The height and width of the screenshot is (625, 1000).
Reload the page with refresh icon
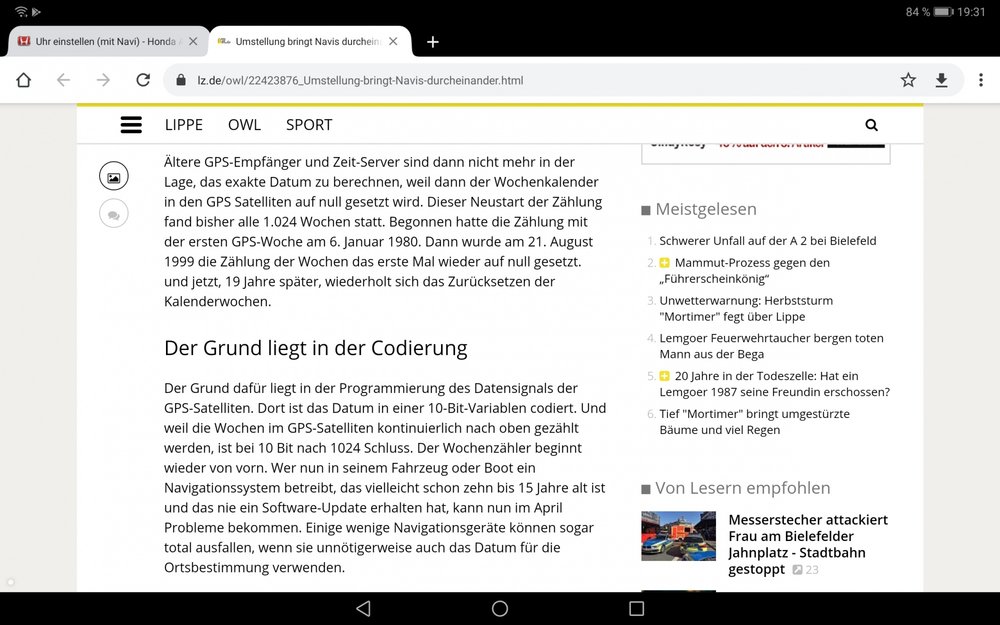click(x=143, y=80)
